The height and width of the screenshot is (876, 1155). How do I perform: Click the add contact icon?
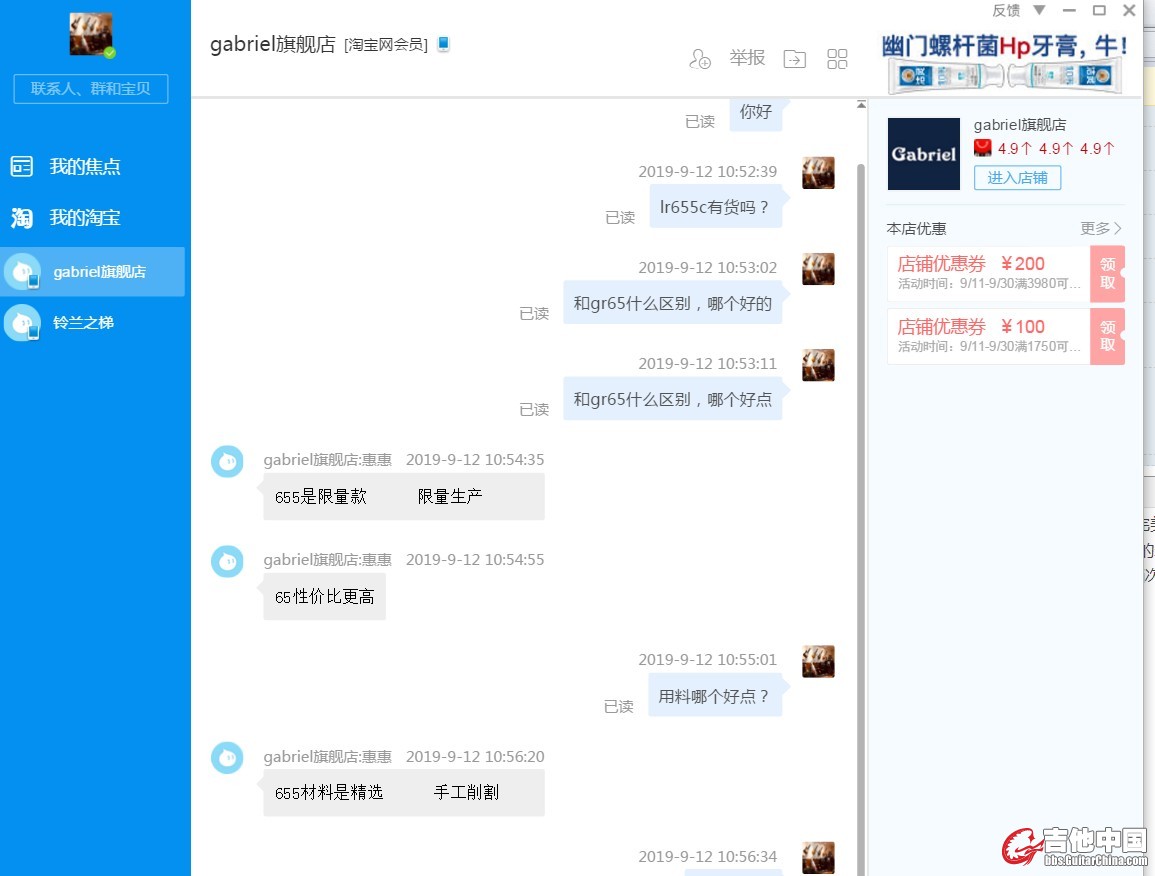(x=699, y=59)
